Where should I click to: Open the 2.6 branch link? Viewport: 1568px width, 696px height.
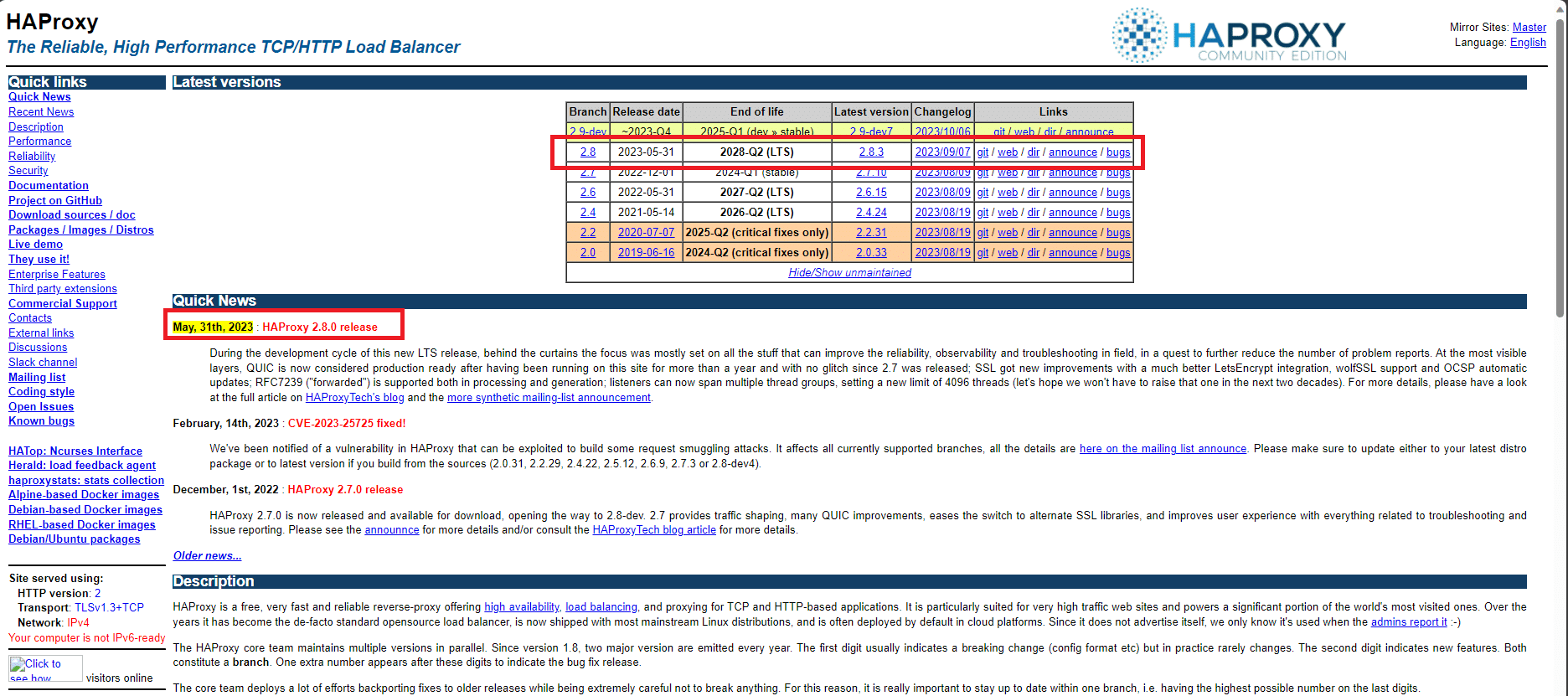(588, 192)
